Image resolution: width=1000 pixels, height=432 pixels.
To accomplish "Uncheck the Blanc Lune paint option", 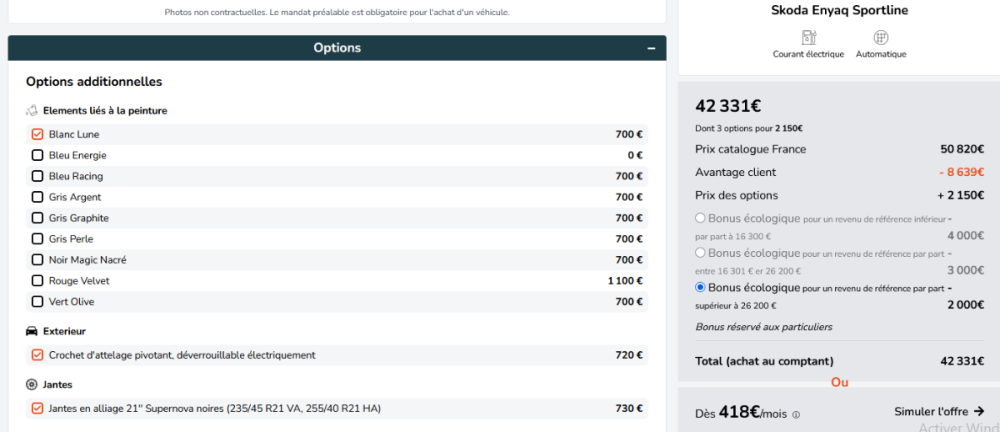I will 38,134.
